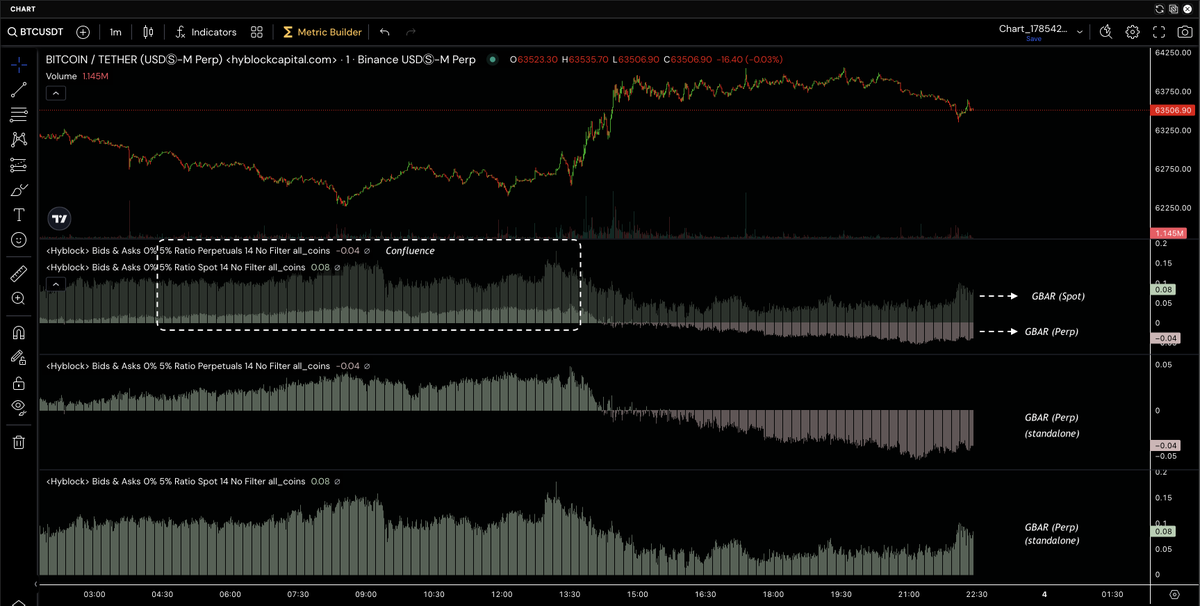
Task: Click the 64250.00 price axis label
Action: pyautogui.click(x=1171, y=52)
